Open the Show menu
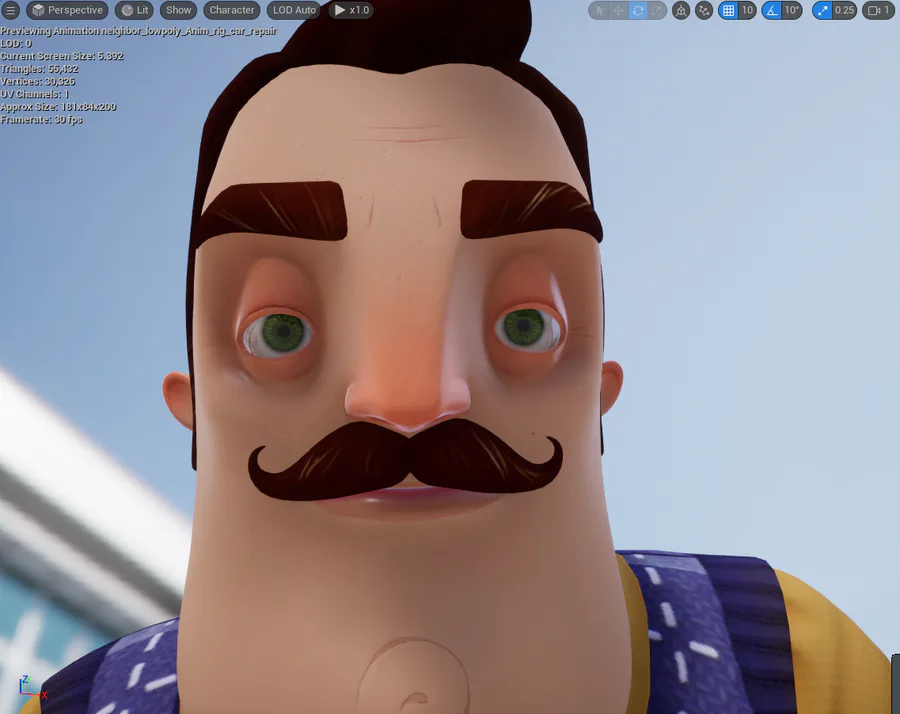The height and width of the screenshot is (714, 900). 179,10
